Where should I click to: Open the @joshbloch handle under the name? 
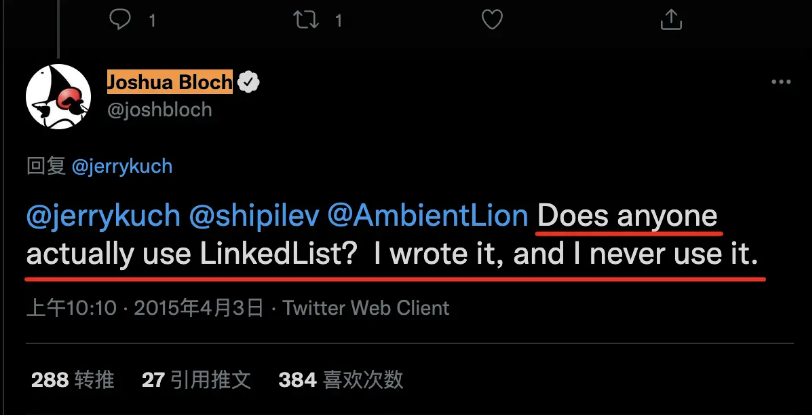(159, 109)
